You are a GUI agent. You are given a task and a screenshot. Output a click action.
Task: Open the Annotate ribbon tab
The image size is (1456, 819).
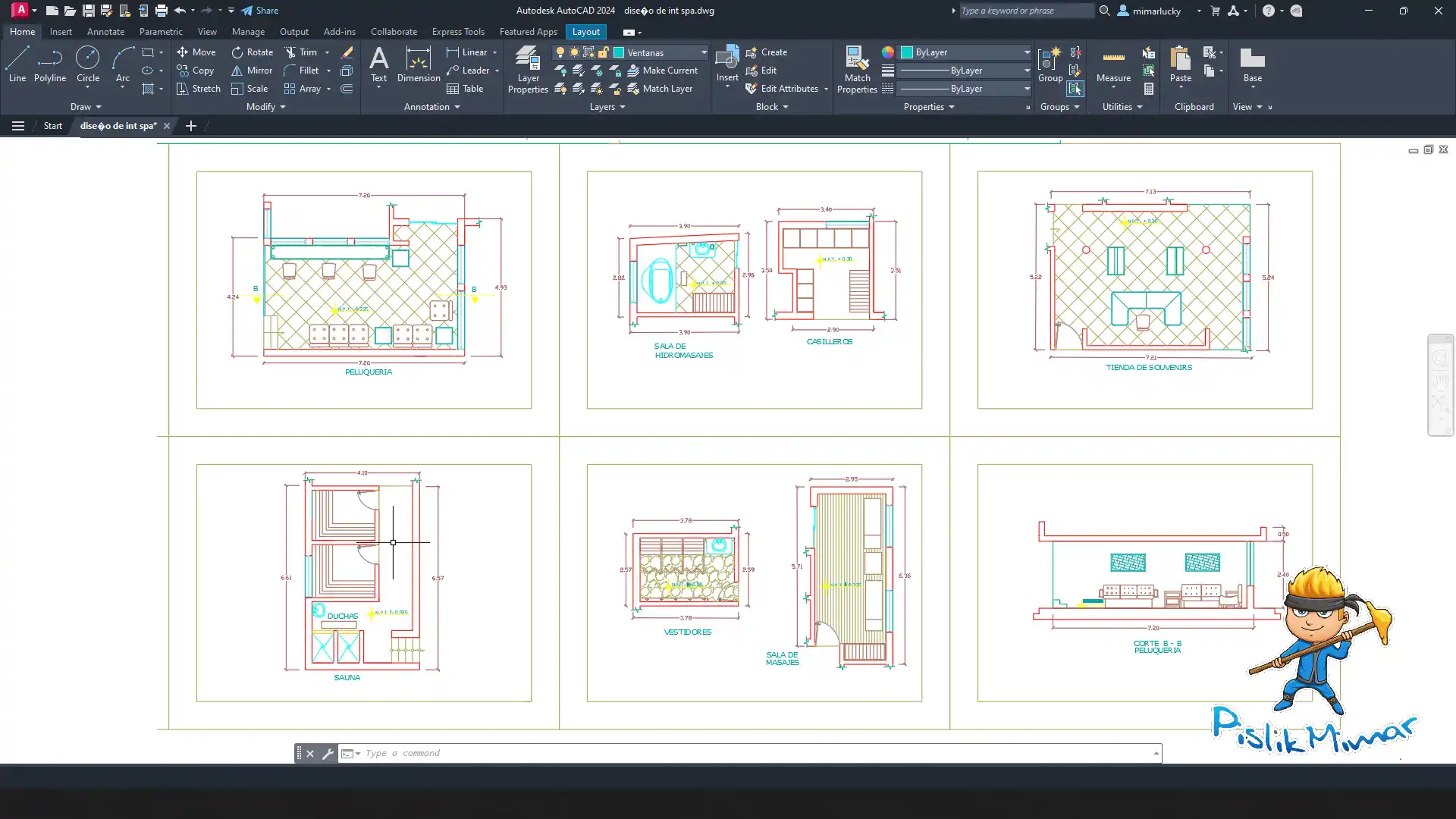pos(105,32)
